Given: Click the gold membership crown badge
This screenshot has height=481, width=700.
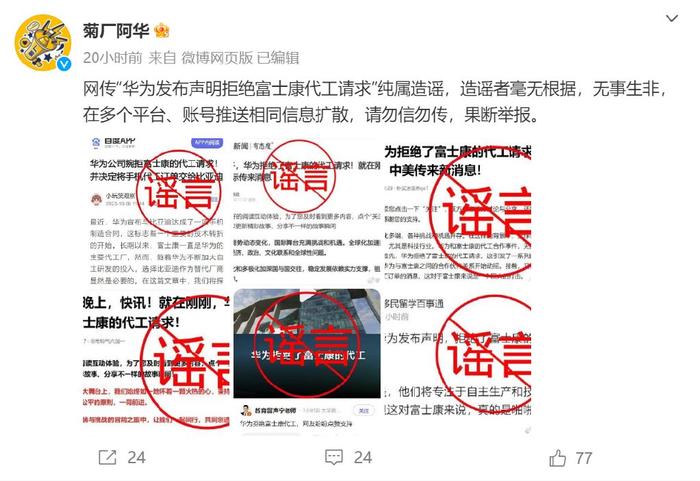Looking at the screenshot, I should pos(161,31).
